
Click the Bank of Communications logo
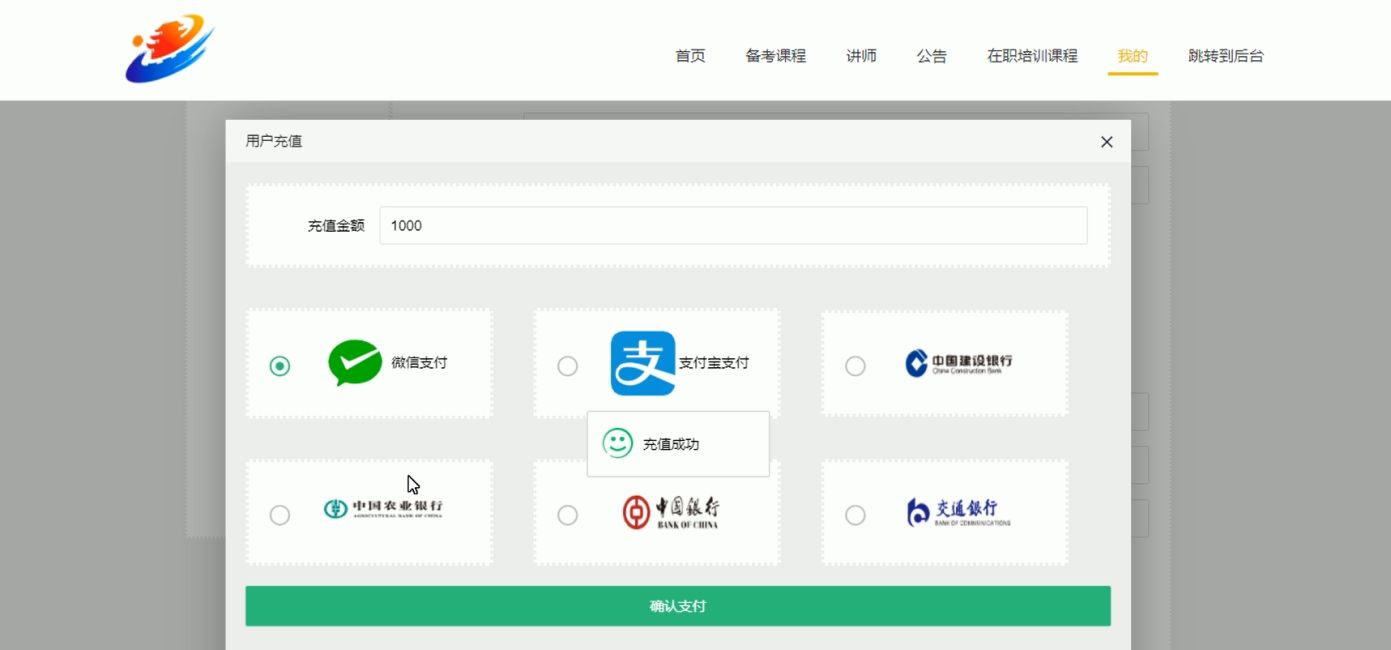[958, 513]
